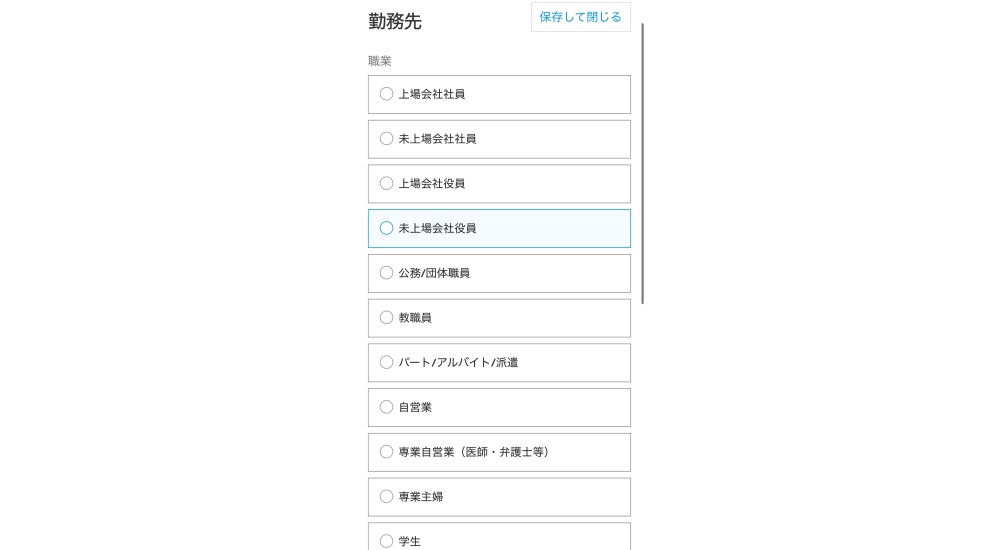This screenshot has width=1000, height=550.
Task: Select the 上場会社社員 radio button
Action: 386,94
